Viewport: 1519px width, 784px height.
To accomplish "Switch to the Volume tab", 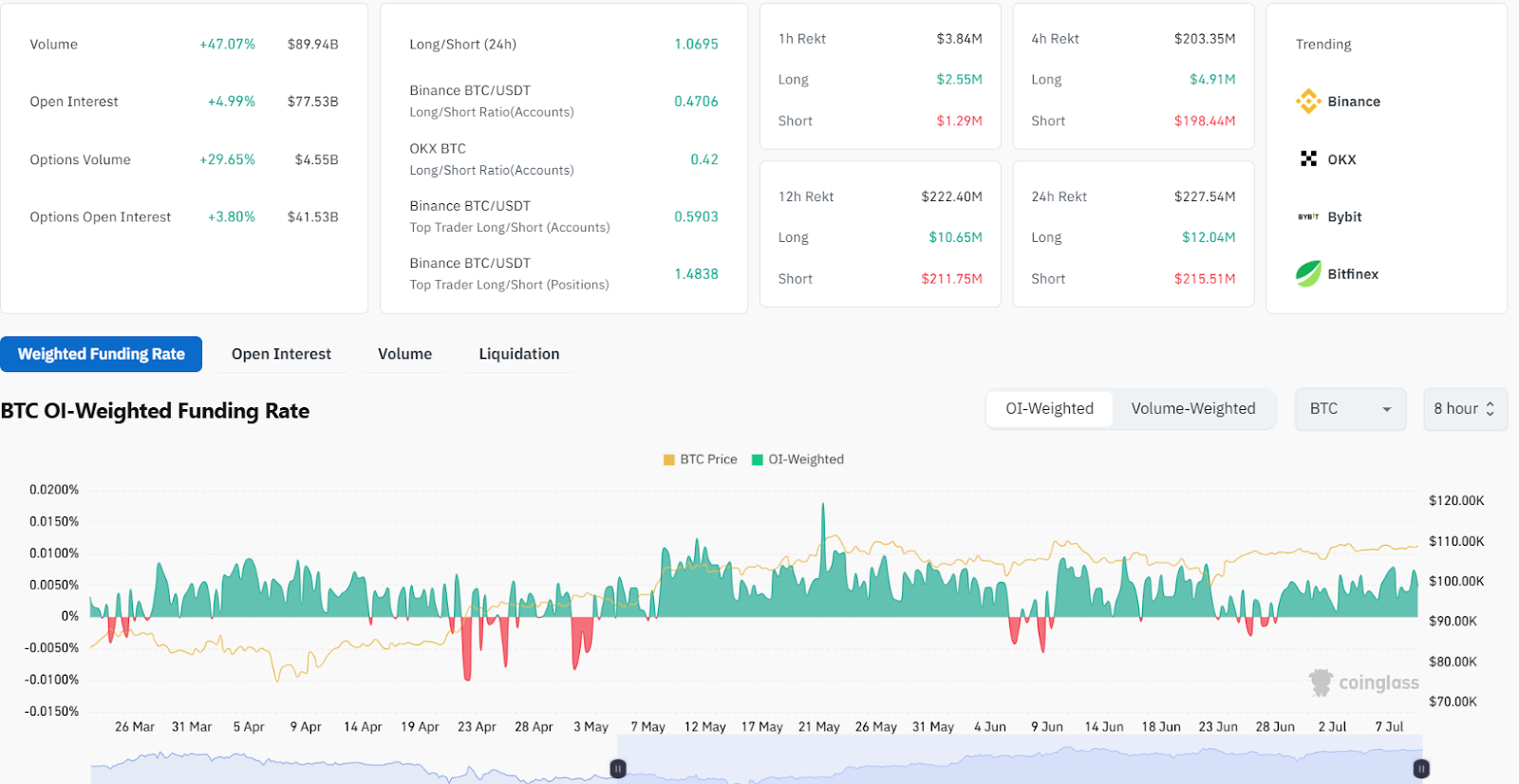I will click(404, 354).
